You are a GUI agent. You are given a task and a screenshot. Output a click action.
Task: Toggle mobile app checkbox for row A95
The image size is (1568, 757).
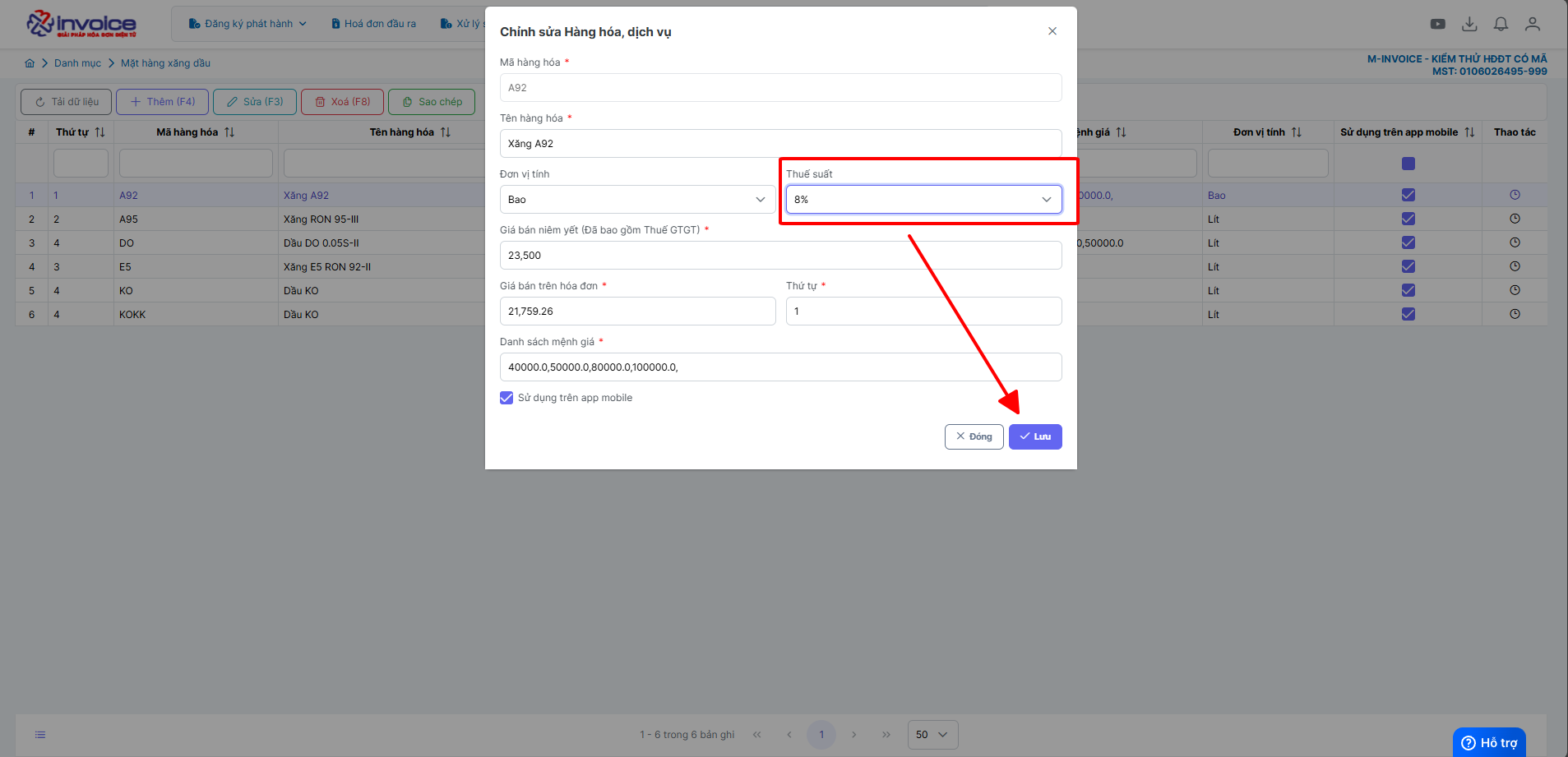point(1408,219)
